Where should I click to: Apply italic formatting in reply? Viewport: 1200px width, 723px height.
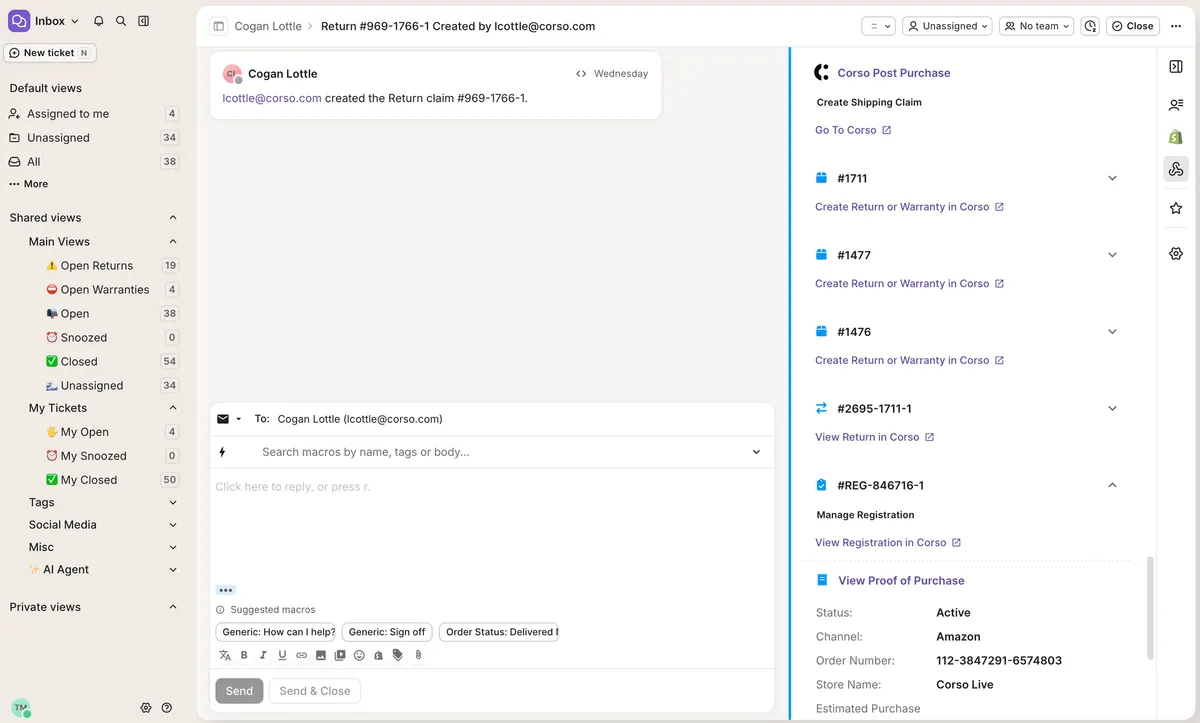(x=263, y=656)
